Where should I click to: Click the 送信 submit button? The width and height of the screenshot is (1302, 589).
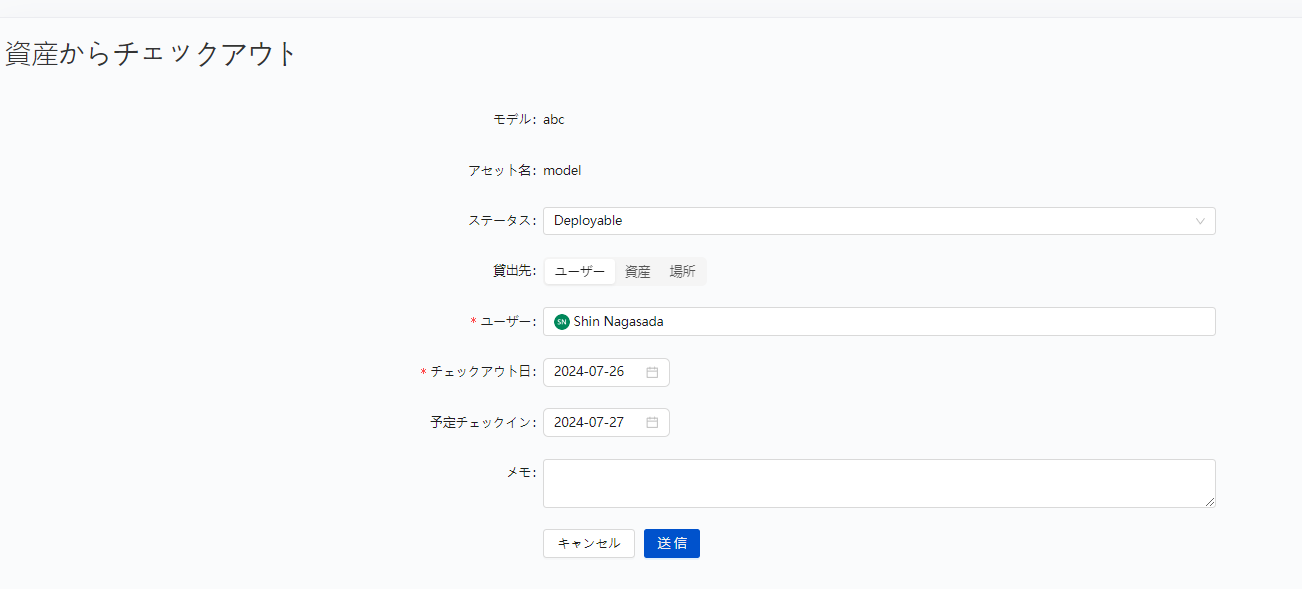pos(671,543)
